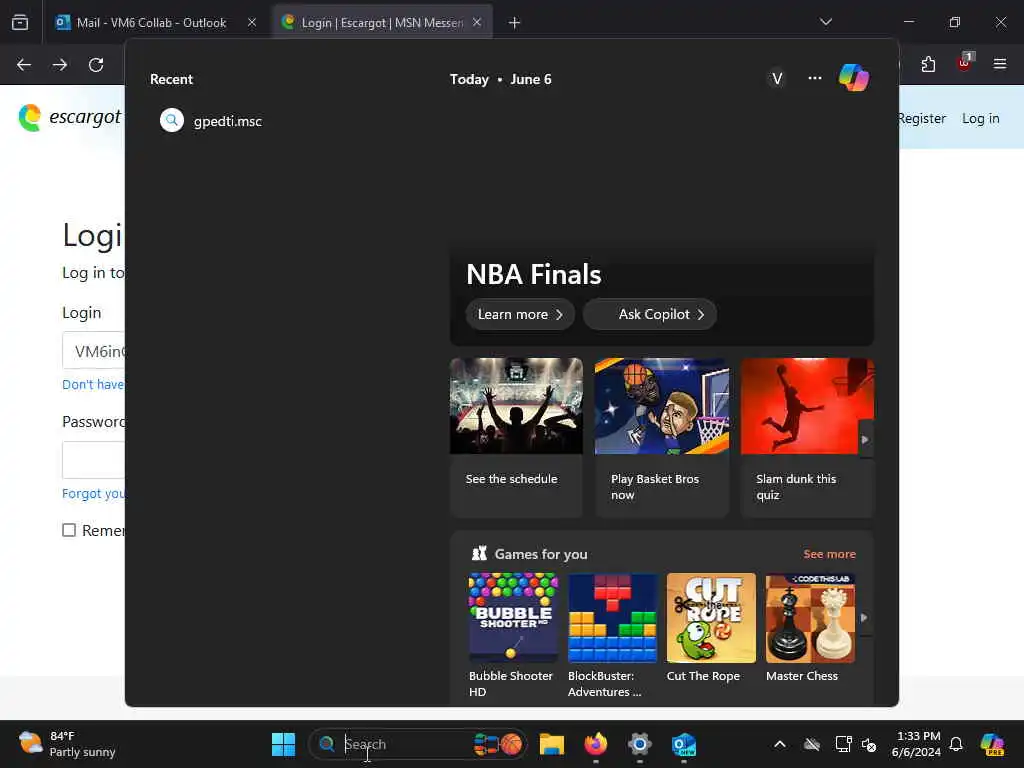Click the muted volume tray icon

pos(869,744)
